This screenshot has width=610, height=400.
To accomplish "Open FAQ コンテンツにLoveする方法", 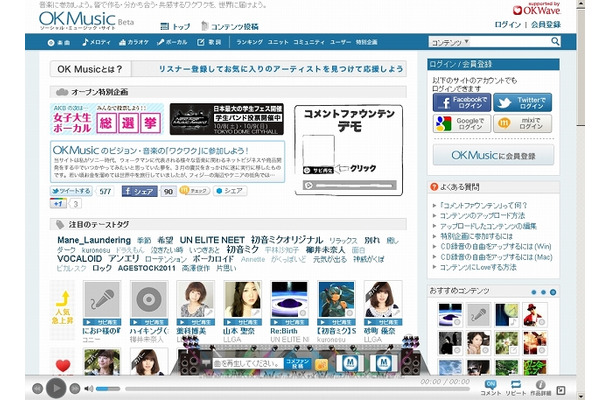I will coord(478,267).
